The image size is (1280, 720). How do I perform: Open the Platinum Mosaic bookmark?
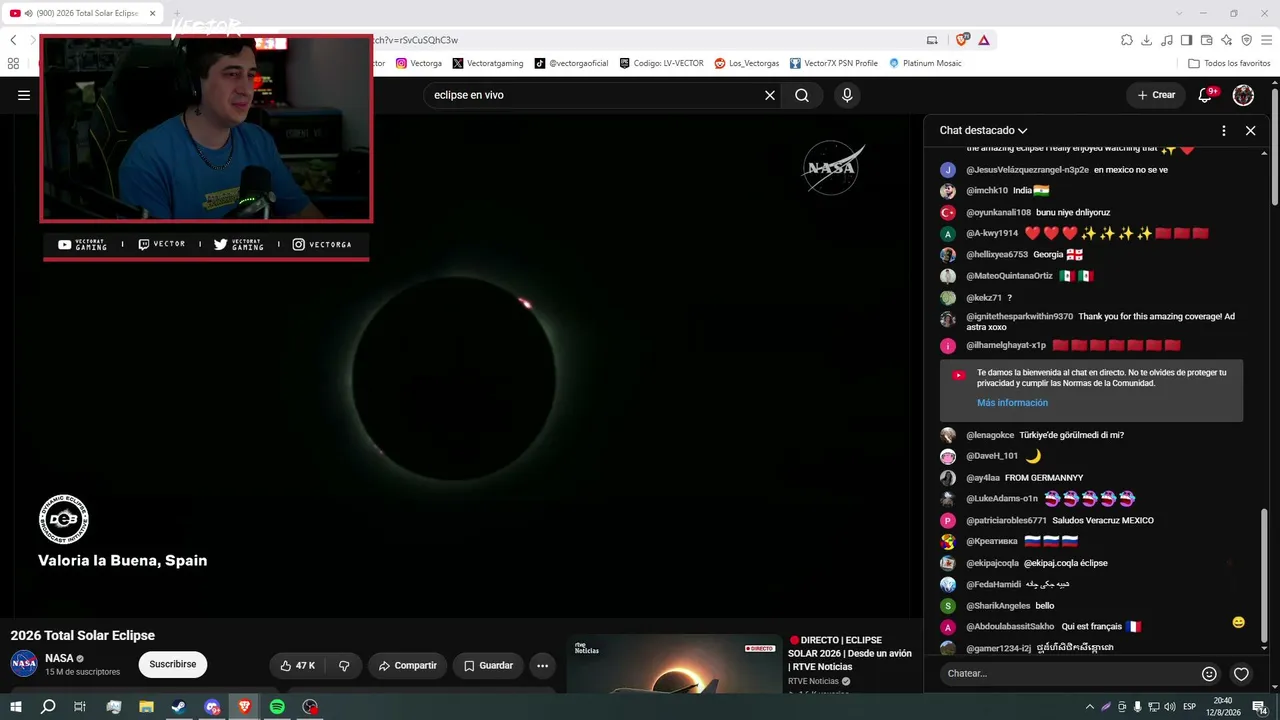pos(925,63)
